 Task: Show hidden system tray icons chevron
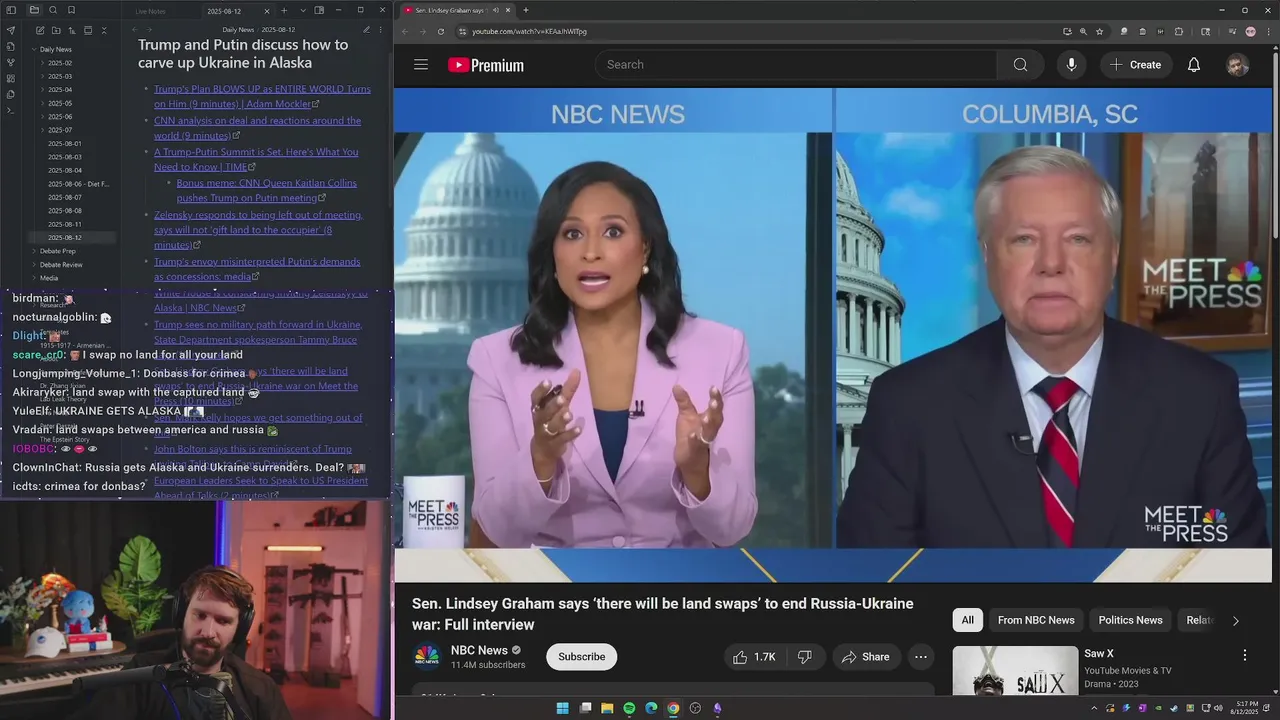tap(1093, 708)
